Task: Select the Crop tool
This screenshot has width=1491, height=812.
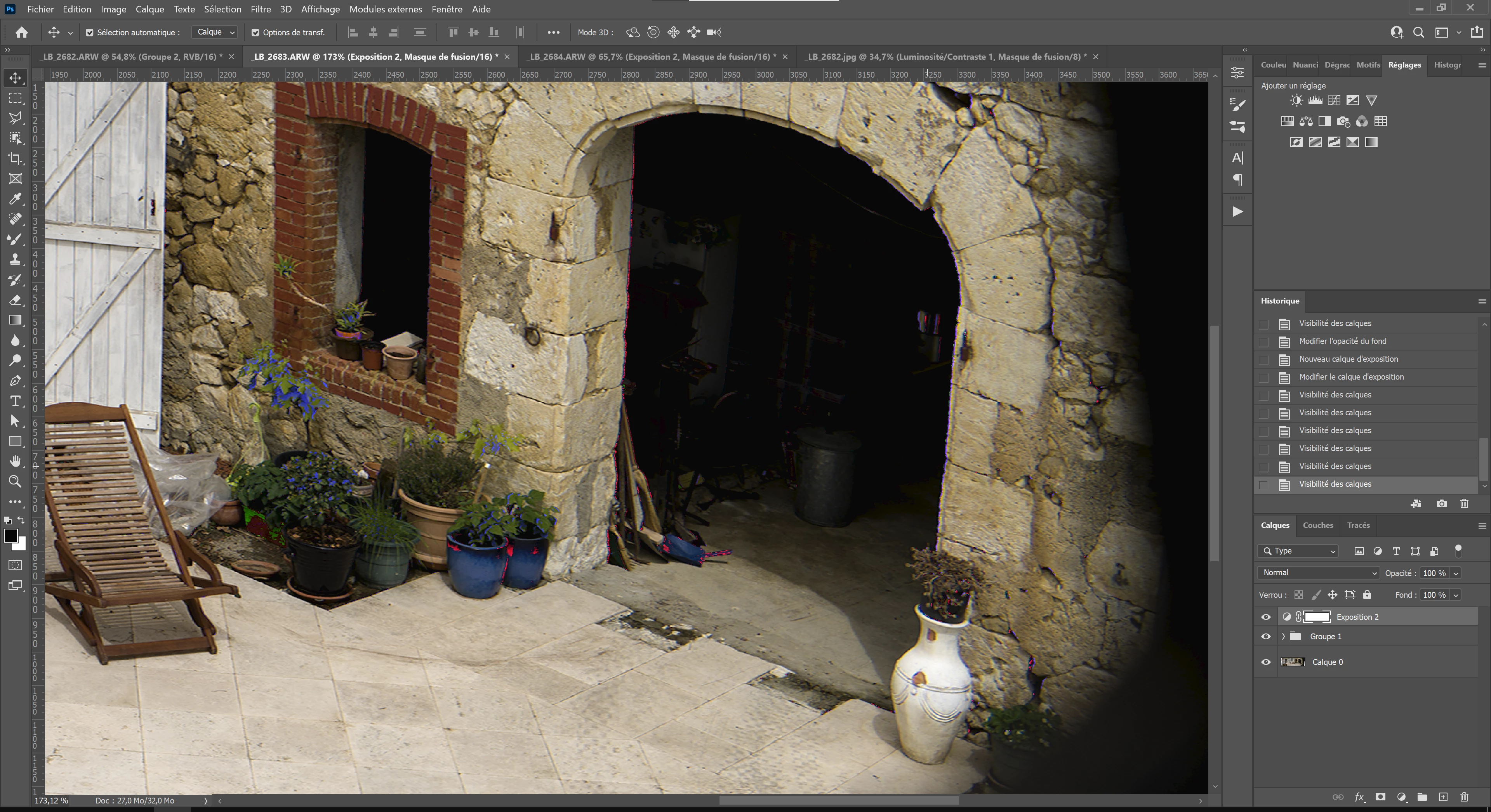Action: point(16,159)
